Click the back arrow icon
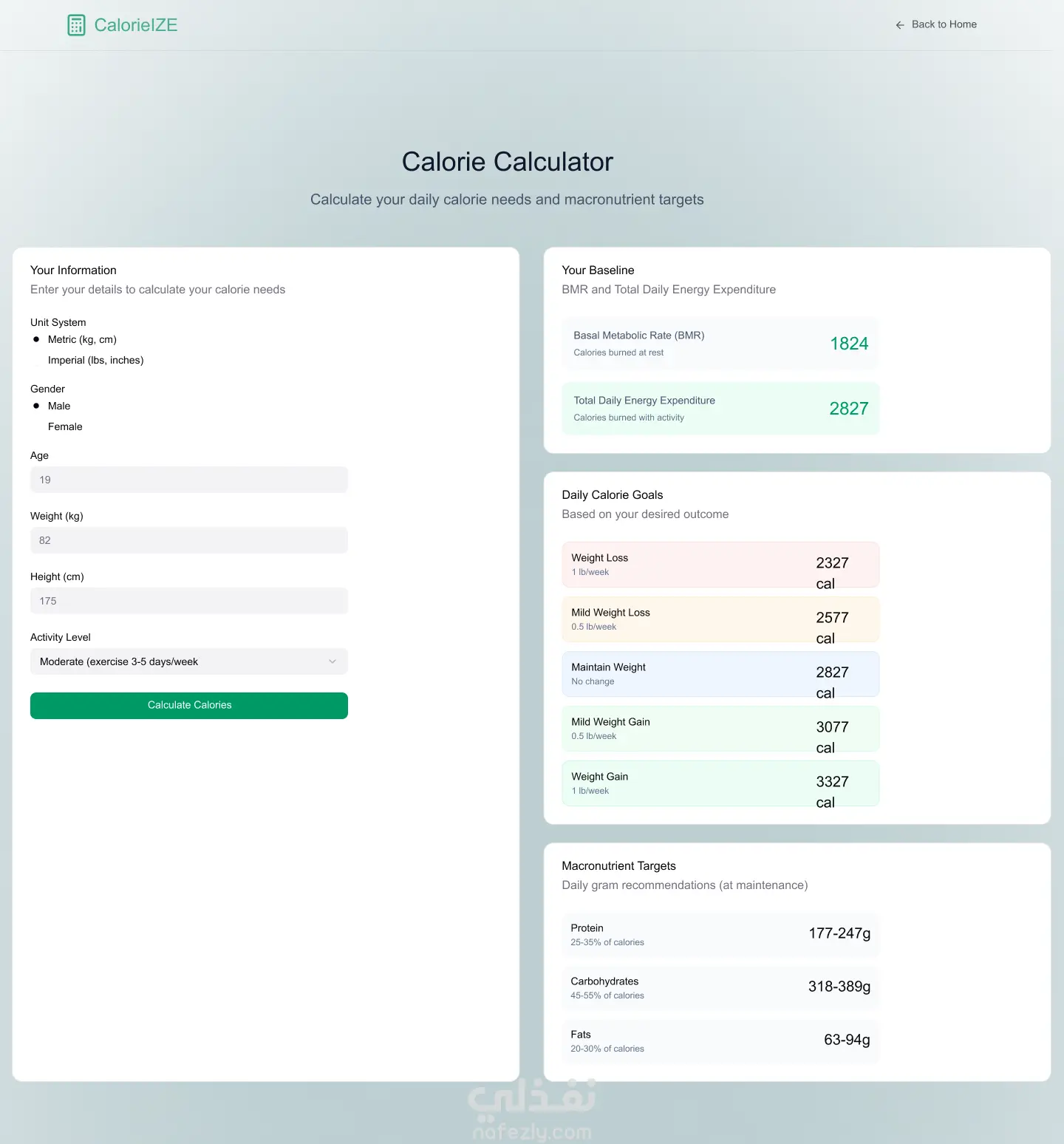This screenshot has width=1064, height=1144. point(900,25)
